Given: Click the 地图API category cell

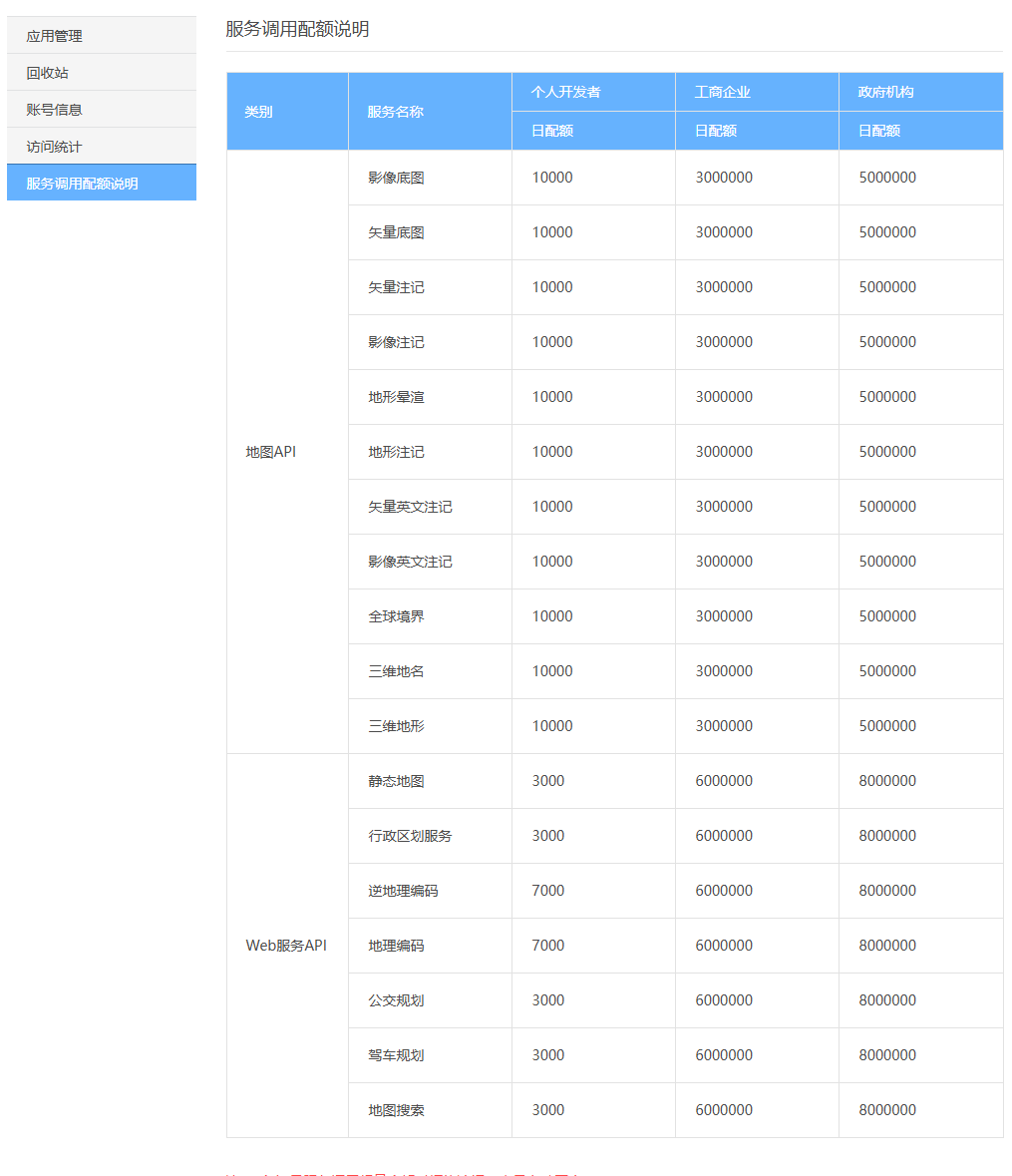Looking at the screenshot, I should 271,452.
